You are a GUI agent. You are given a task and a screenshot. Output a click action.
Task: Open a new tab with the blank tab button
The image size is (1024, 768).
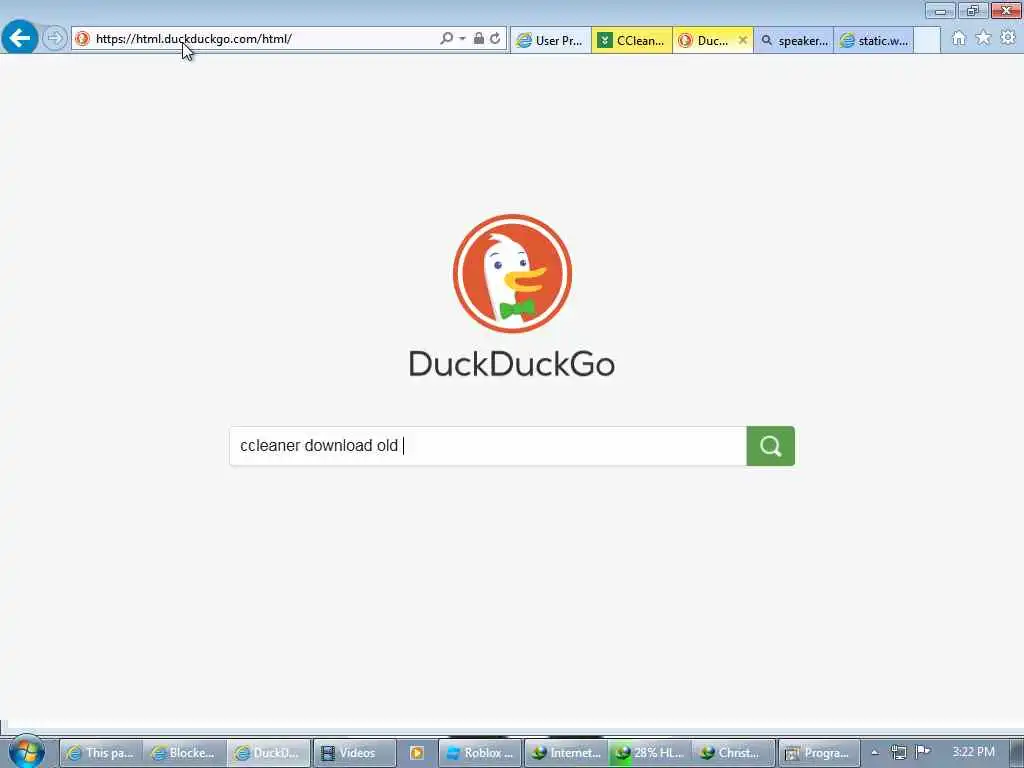pos(927,40)
